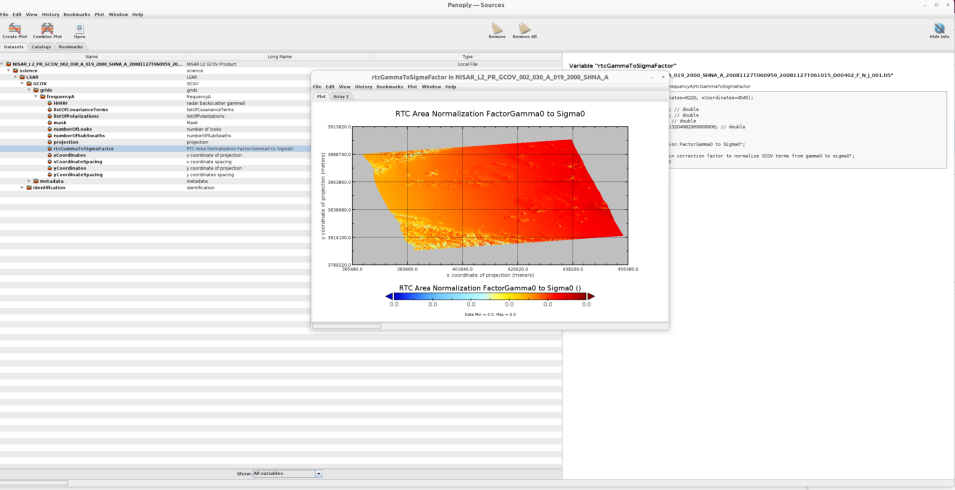Image resolution: width=955 pixels, height=490 pixels.
Task: Open Help menu in plot window
Action: tap(451, 87)
